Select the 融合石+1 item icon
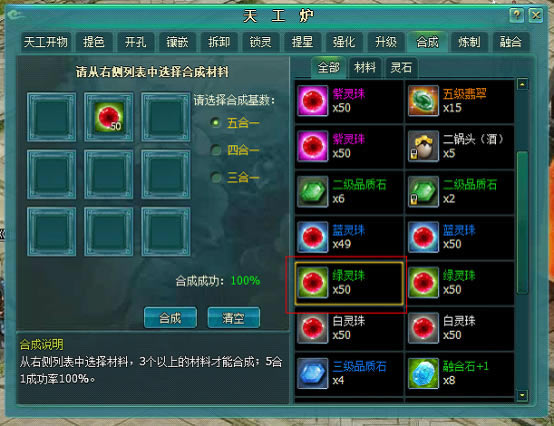The image size is (554, 426). click(x=423, y=373)
